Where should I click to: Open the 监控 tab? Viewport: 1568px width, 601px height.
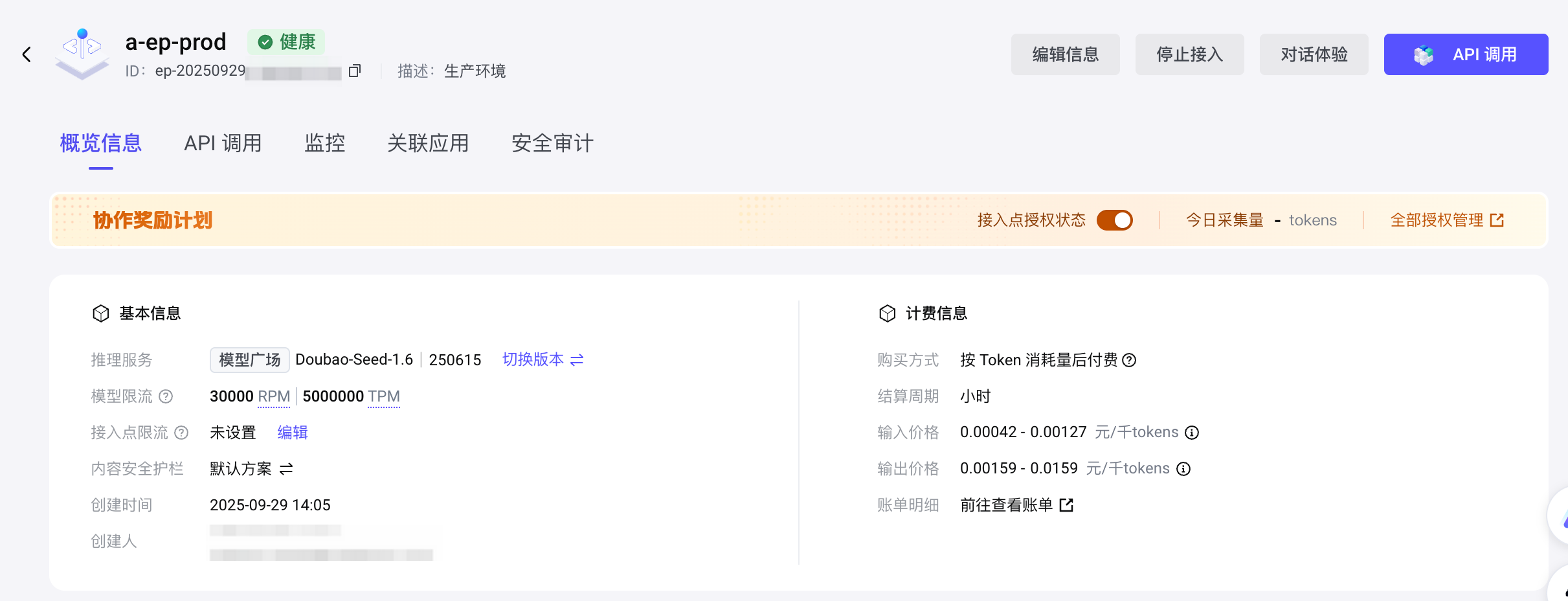324,143
